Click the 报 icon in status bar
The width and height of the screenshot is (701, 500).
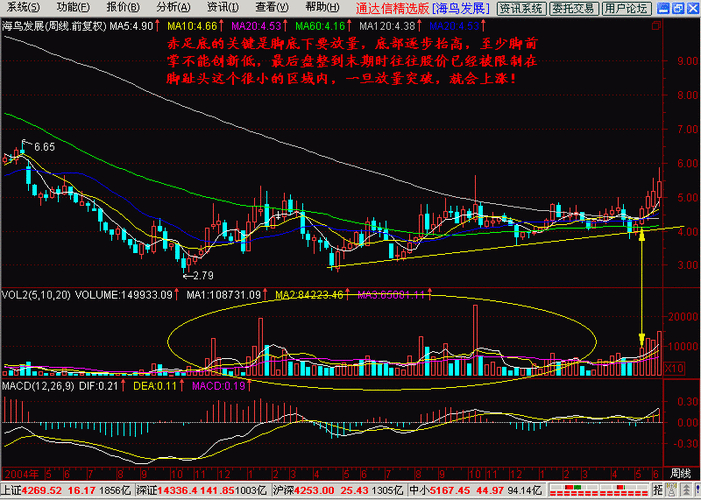pyautogui.click(x=659, y=491)
